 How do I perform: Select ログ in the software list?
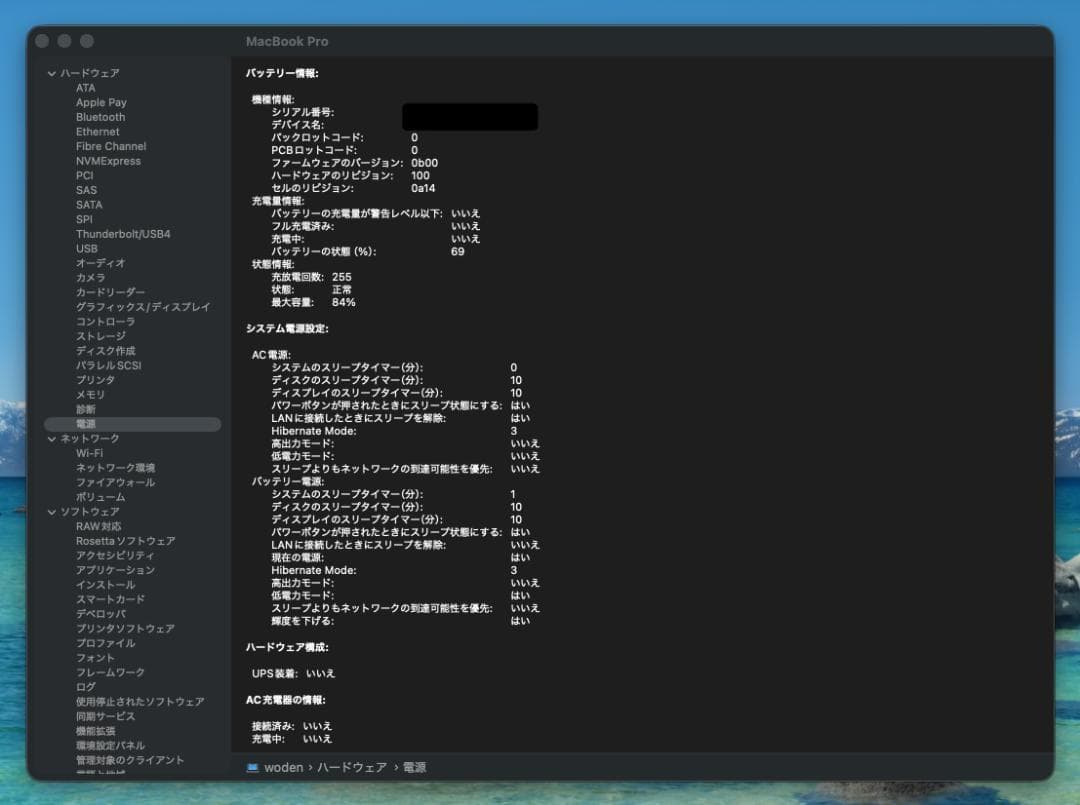coord(85,687)
